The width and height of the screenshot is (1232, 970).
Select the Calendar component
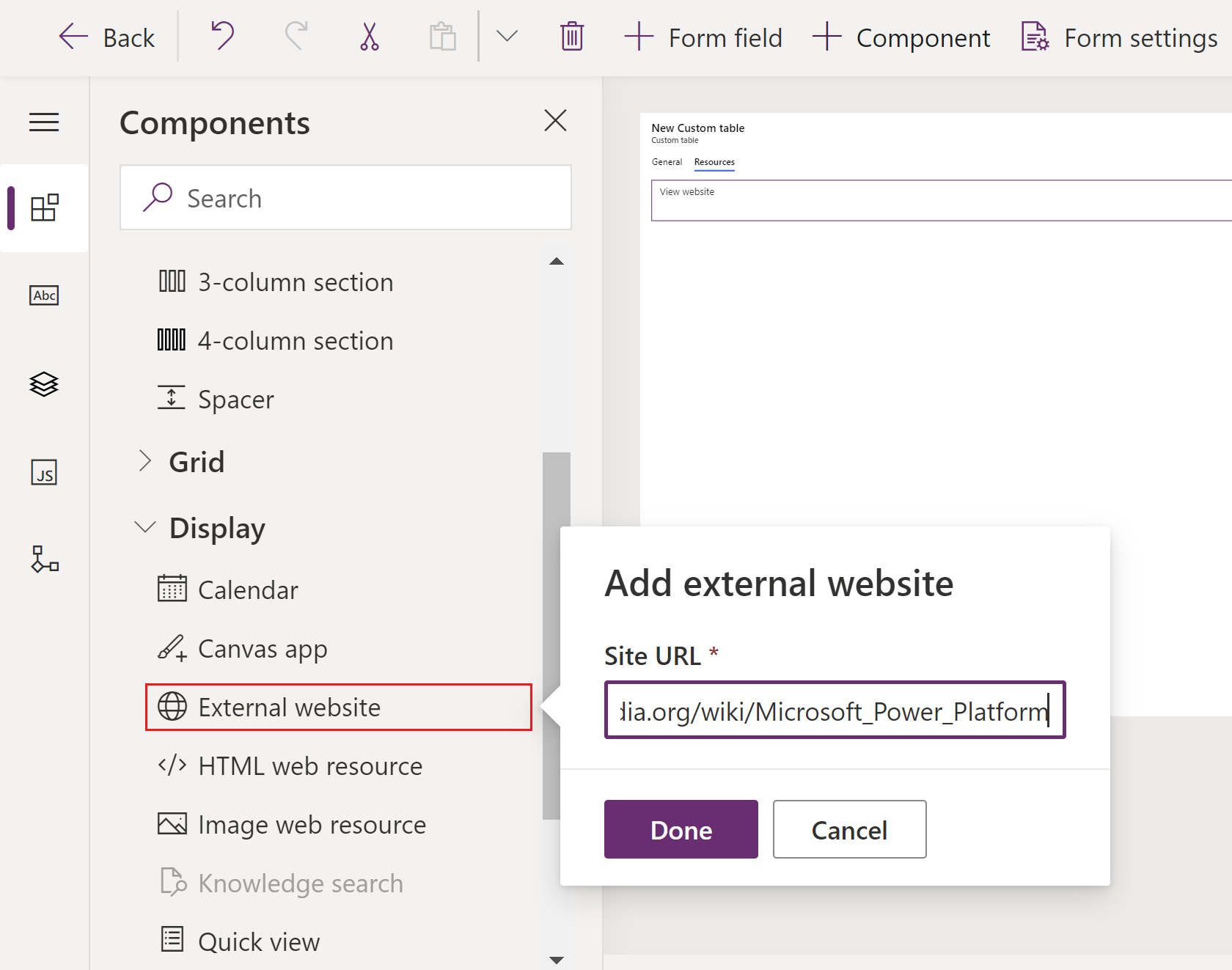click(x=248, y=589)
